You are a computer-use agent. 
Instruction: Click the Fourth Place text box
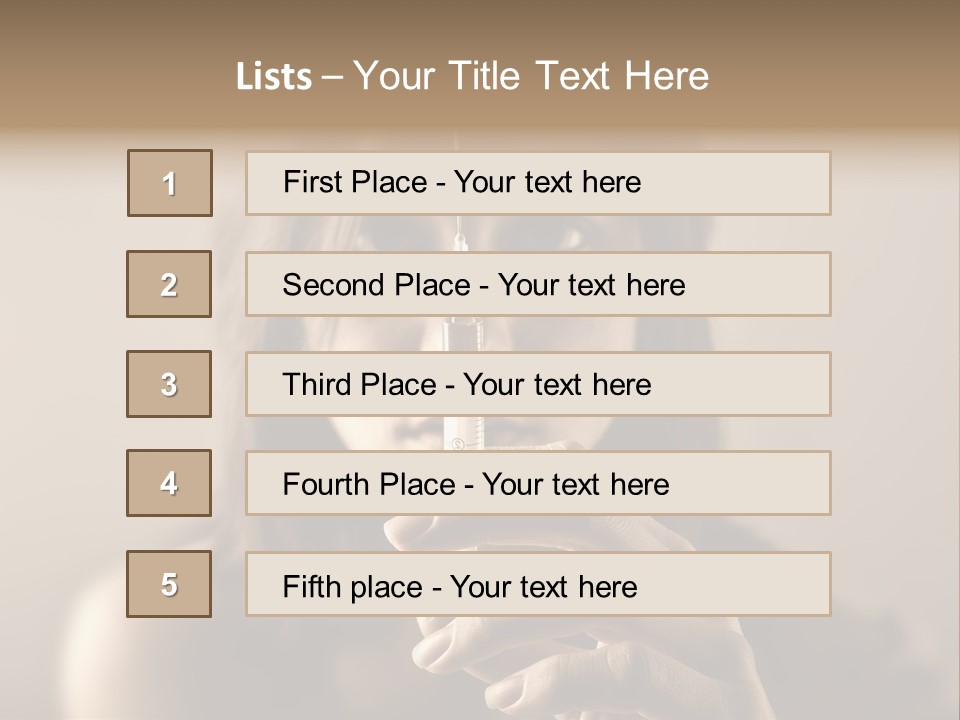pyautogui.click(x=538, y=483)
